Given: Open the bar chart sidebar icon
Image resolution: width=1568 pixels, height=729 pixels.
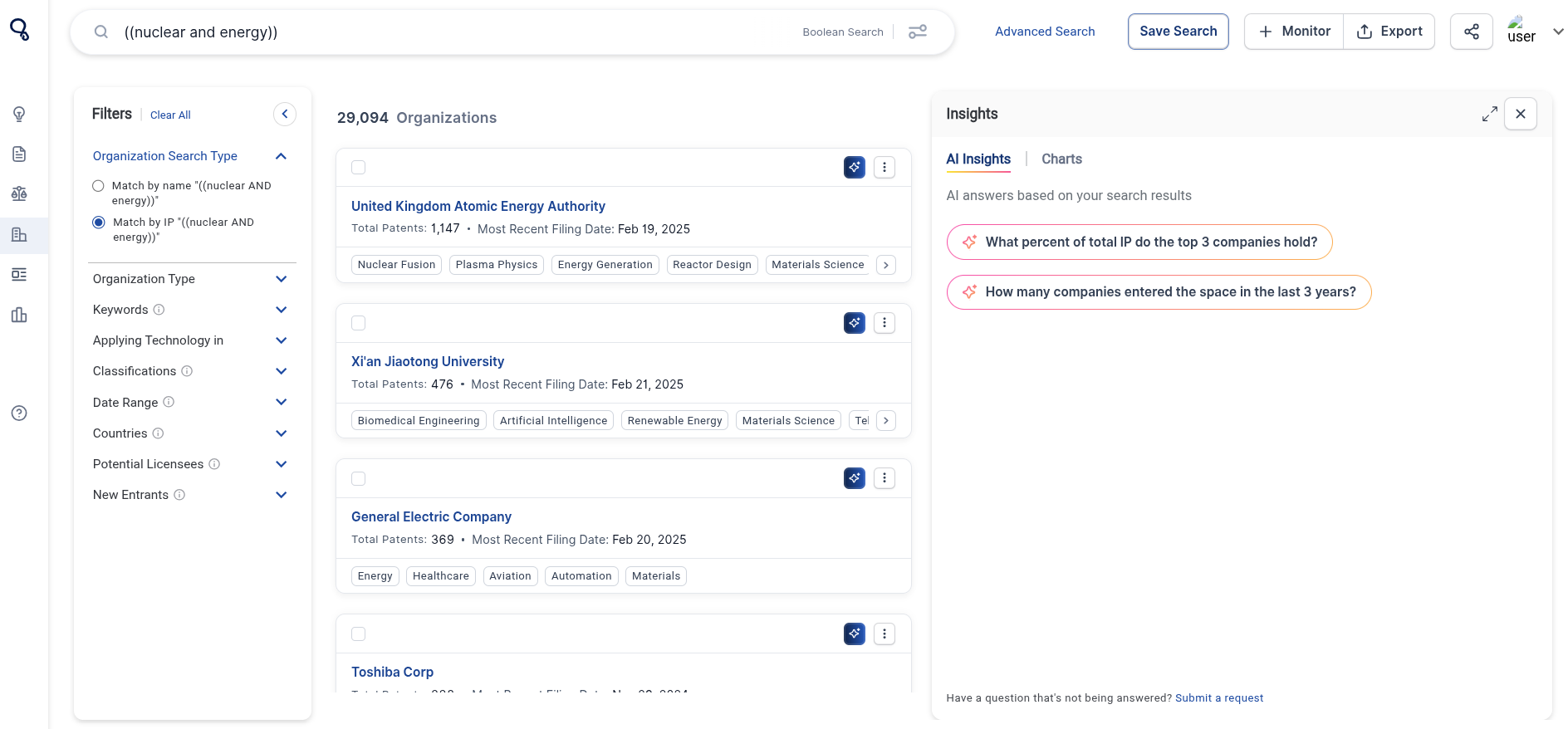Looking at the screenshot, I should pos(19,315).
